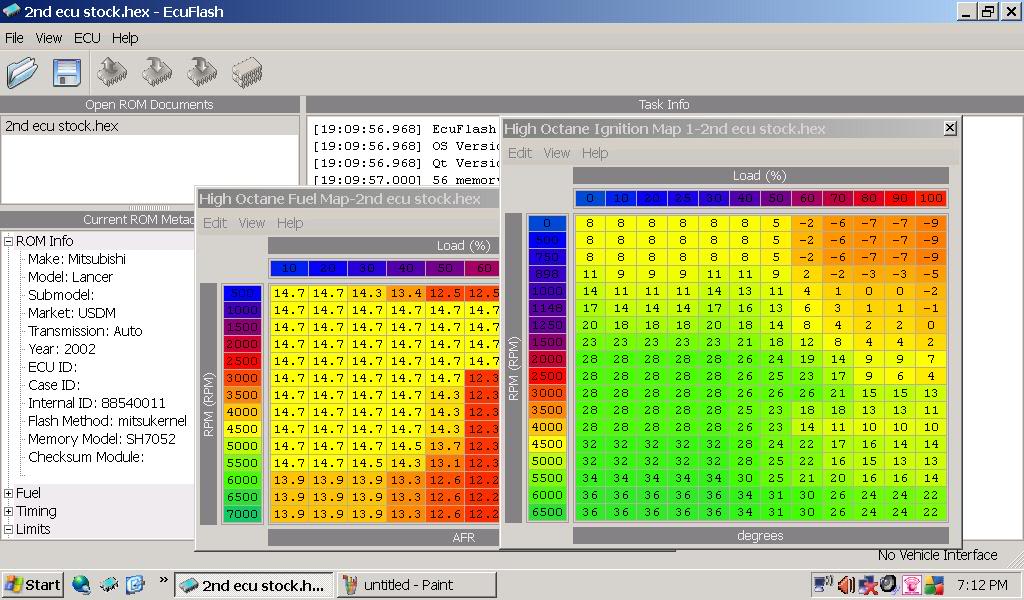This screenshot has height=600, width=1024.
Task: Open Help menu of the Fuel Map window
Action: coord(290,223)
